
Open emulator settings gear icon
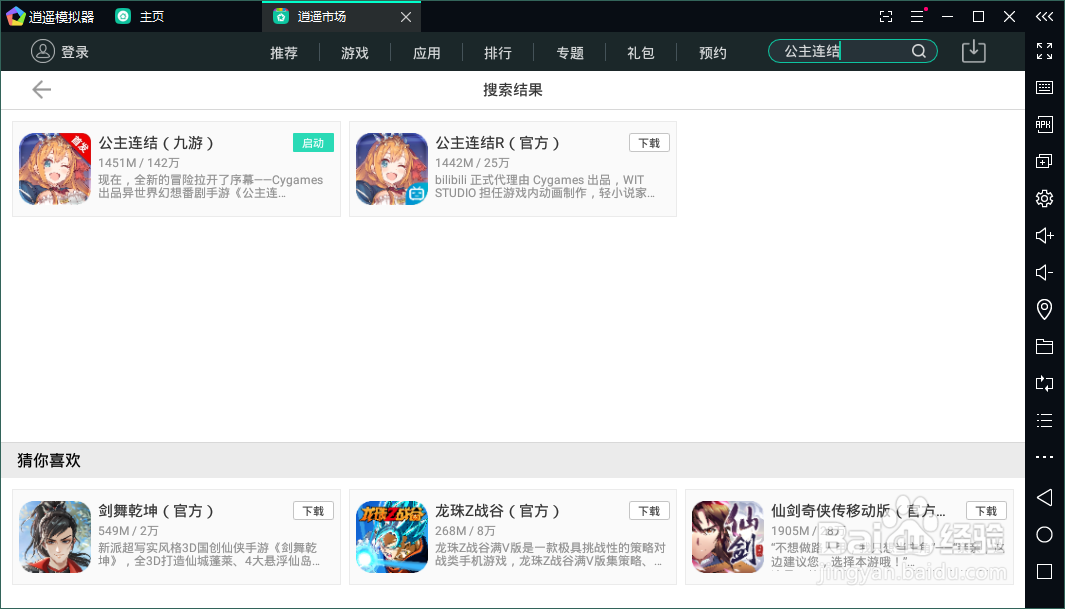pyautogui.click(x=1045, y=198)
